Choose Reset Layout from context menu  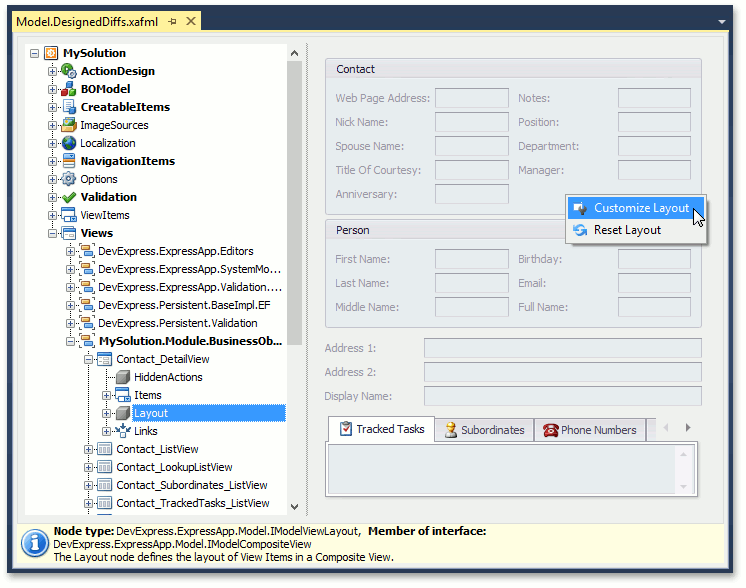(x=636, y=230)
